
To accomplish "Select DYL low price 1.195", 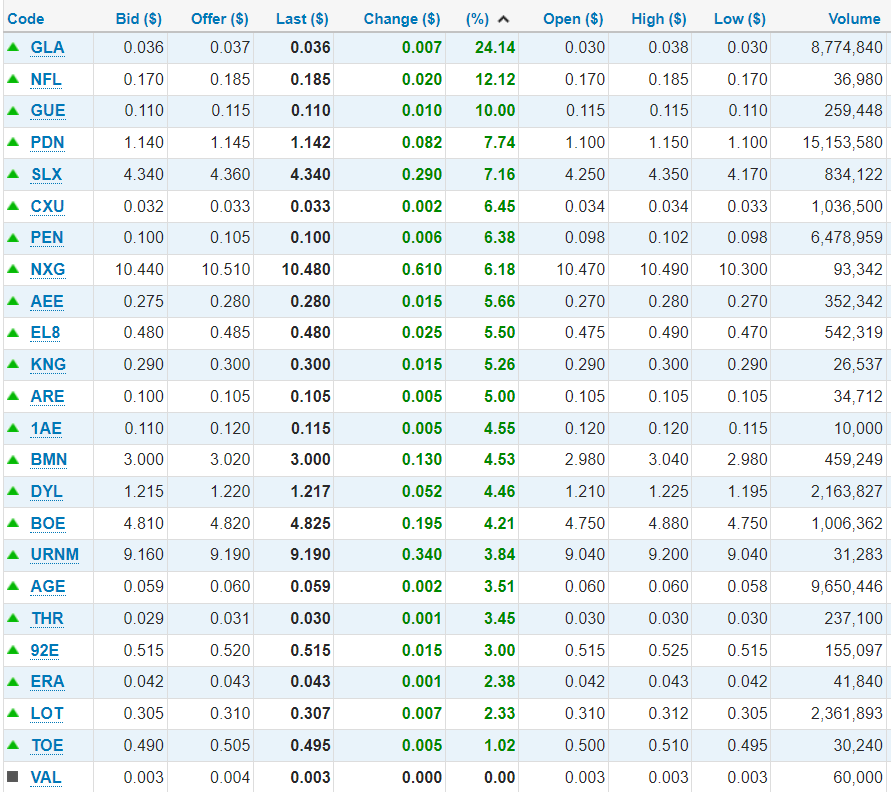I will 747,491.
